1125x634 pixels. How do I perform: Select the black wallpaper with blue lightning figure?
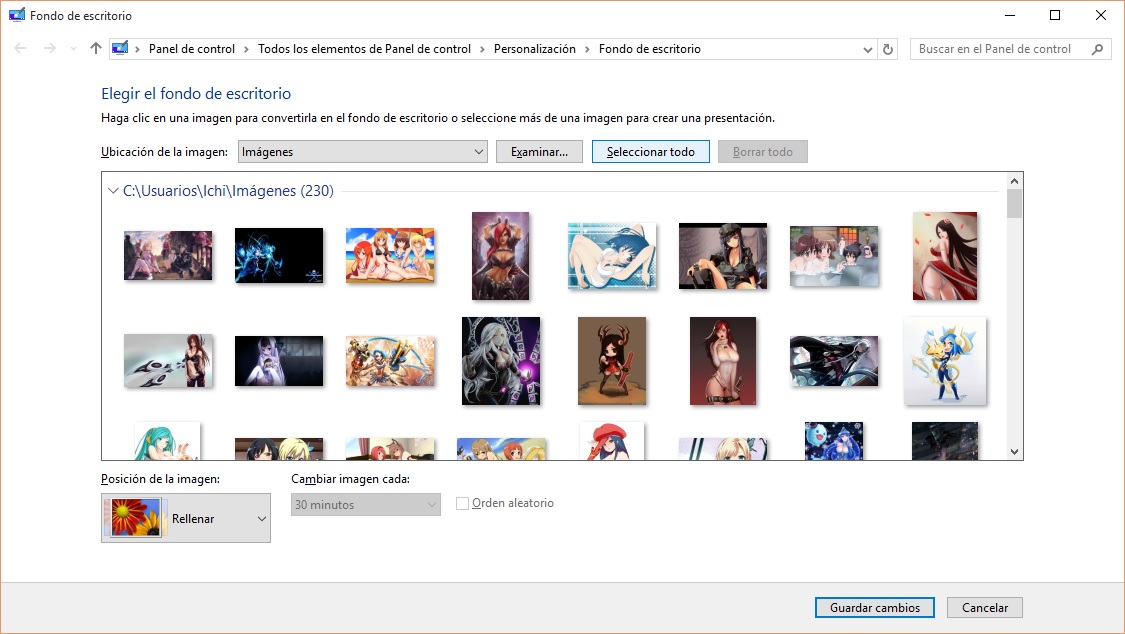click(279, 255)
